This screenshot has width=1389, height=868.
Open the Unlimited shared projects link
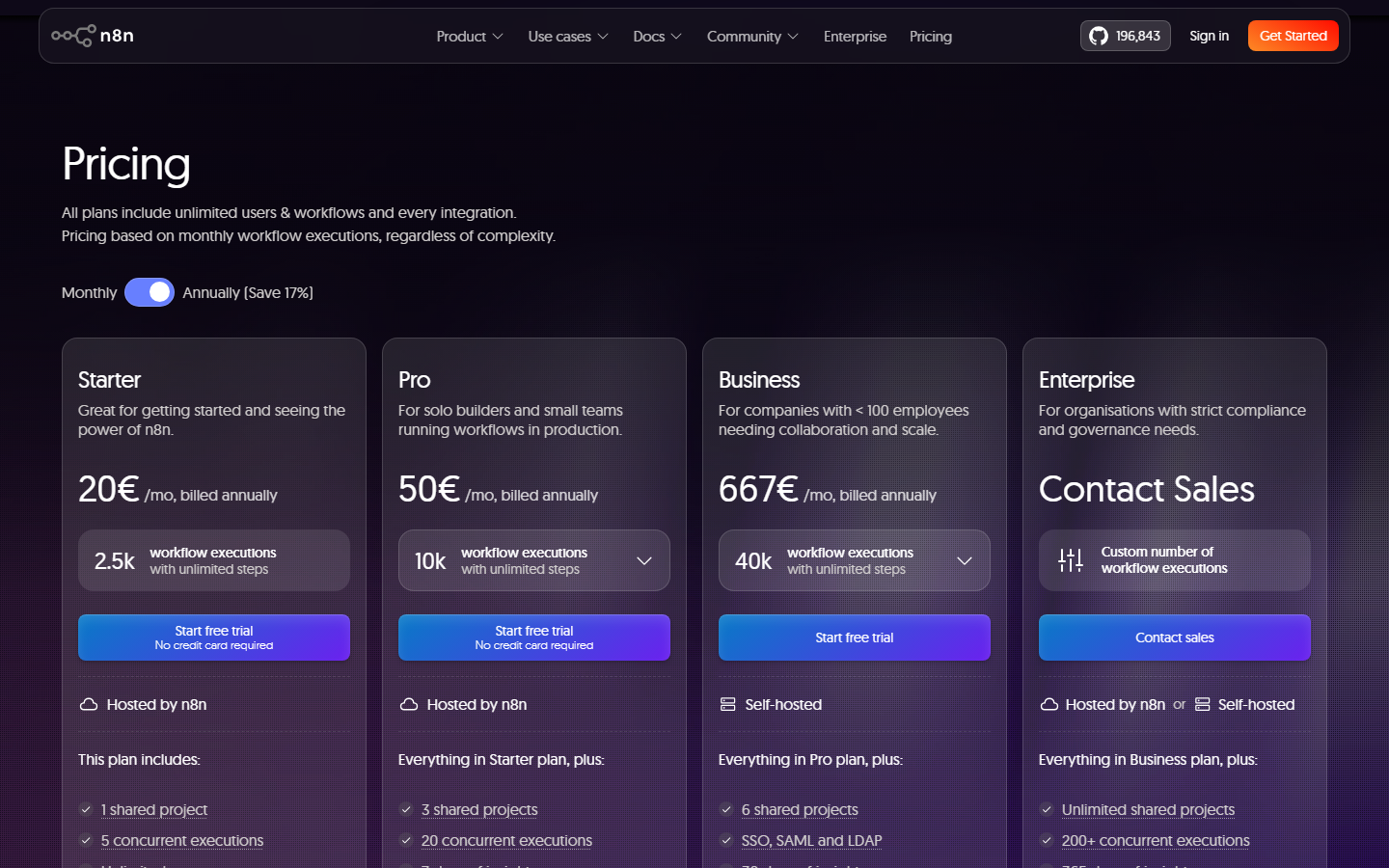pyautogui.click(x=1148, y=810)
